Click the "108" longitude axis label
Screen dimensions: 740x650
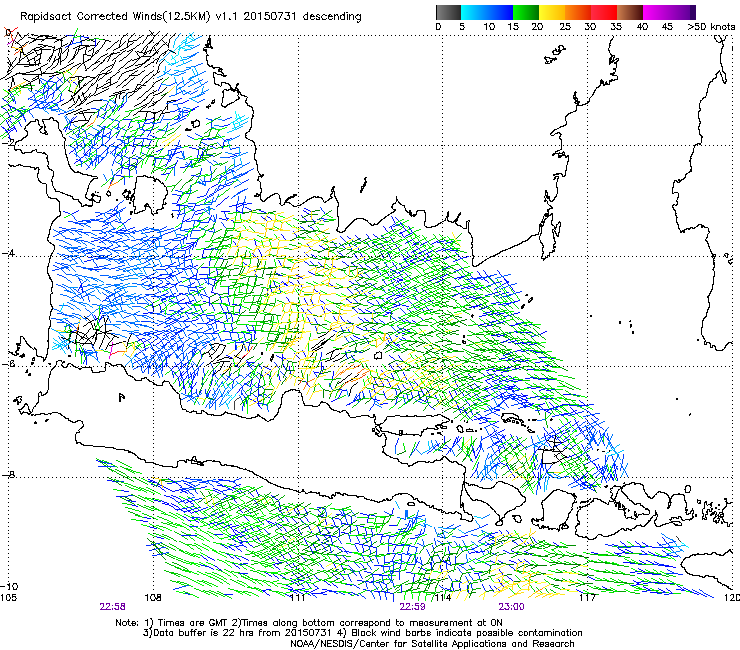click(153, 598)
